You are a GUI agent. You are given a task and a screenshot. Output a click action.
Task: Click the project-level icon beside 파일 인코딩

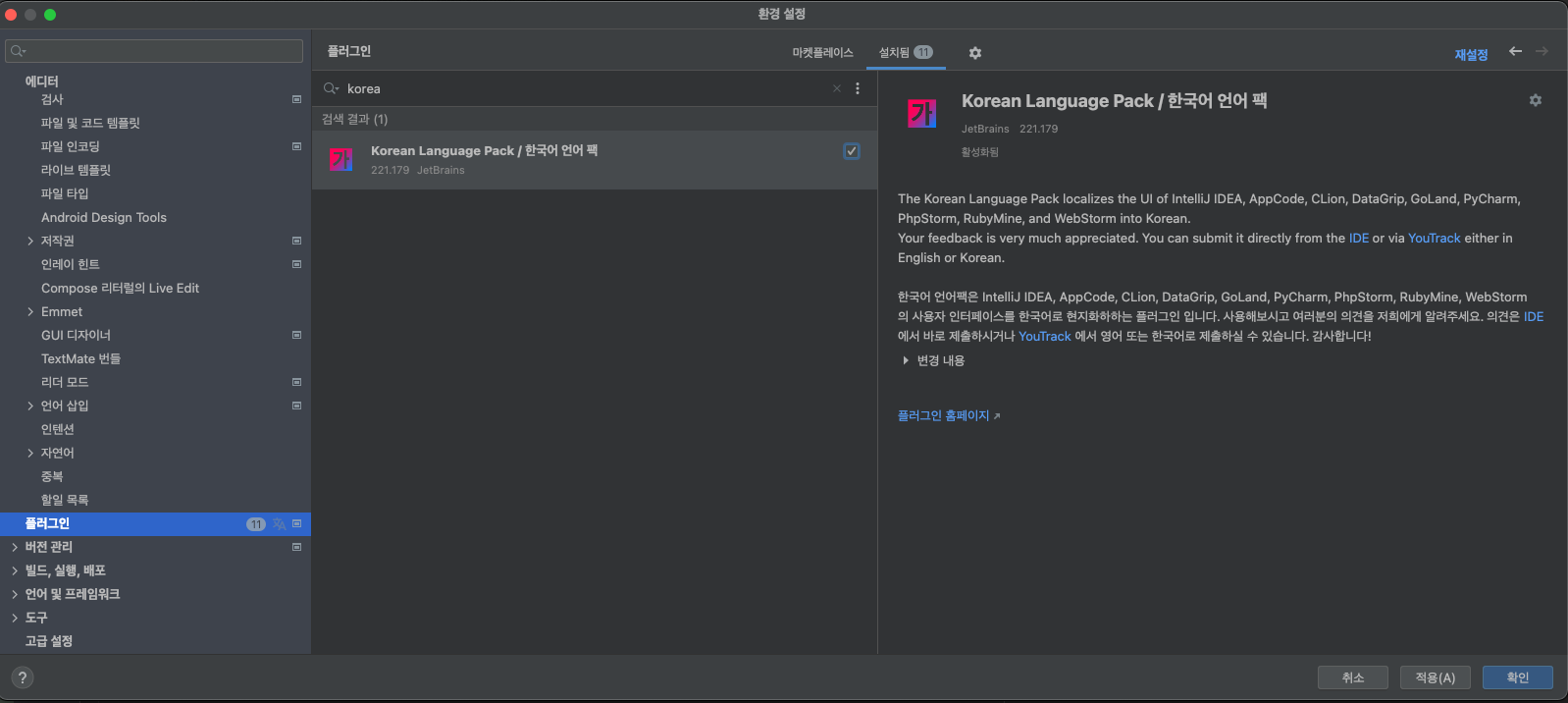click(x=296, y=146)
